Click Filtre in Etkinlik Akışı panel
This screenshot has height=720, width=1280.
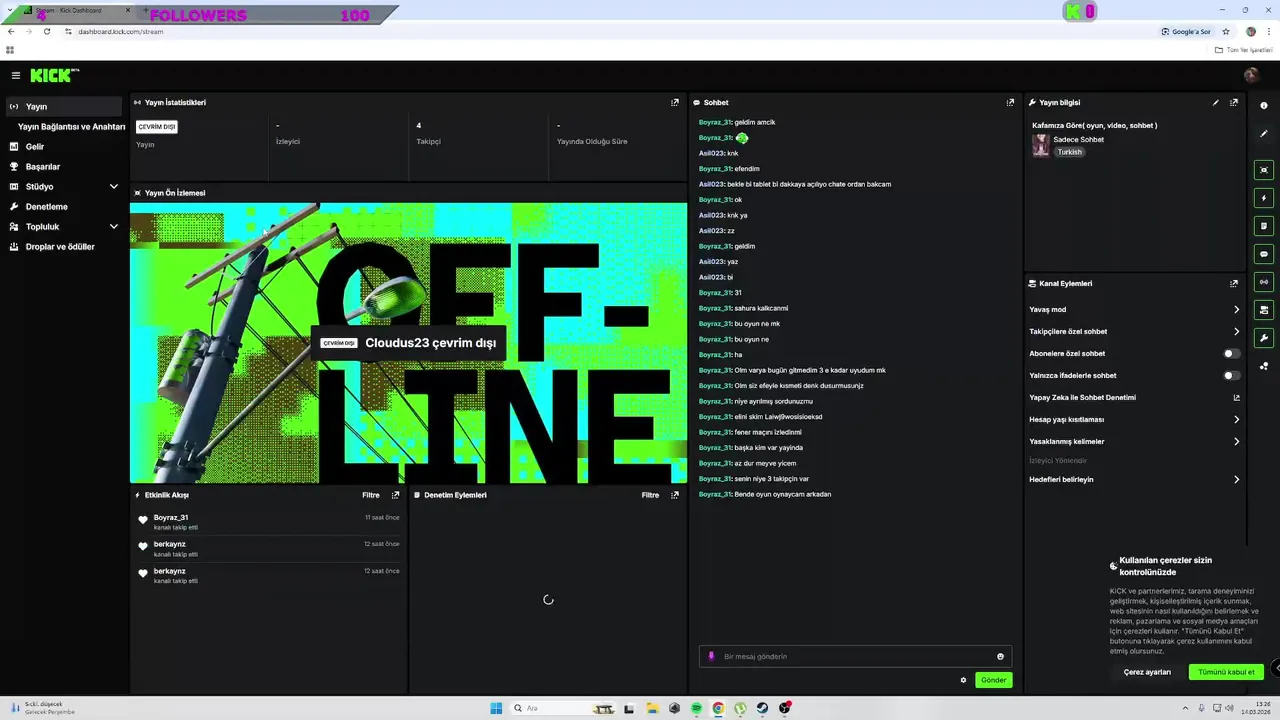point(371,495)
